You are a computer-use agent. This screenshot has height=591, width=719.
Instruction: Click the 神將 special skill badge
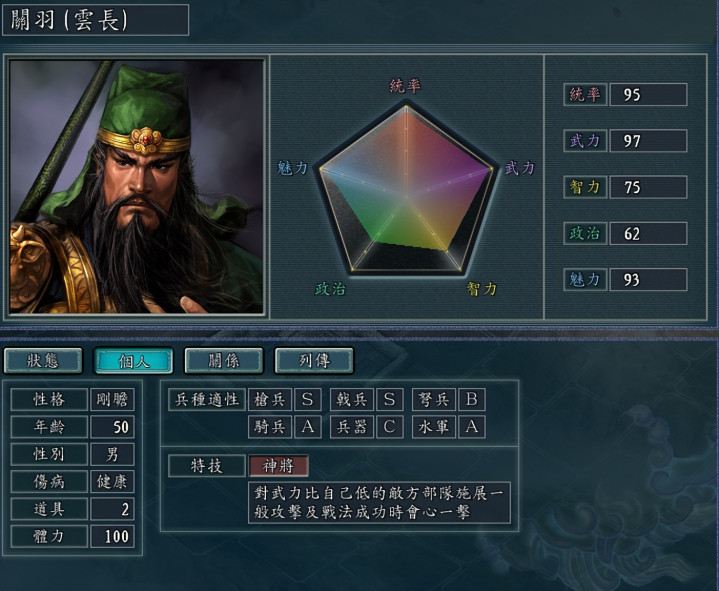(278, 466)
